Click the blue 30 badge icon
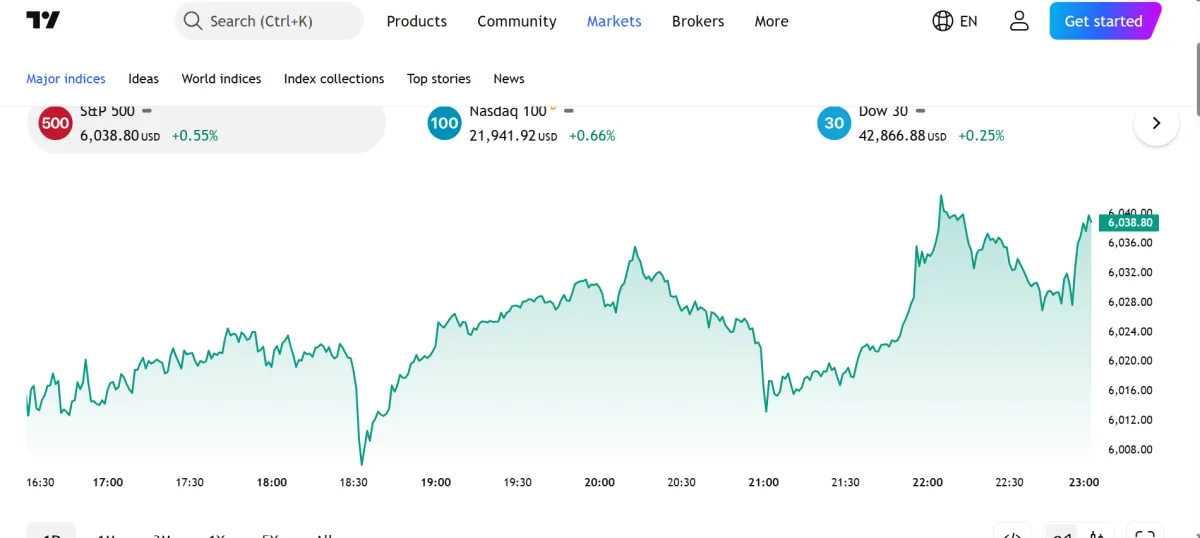 [x=833, y=124]
